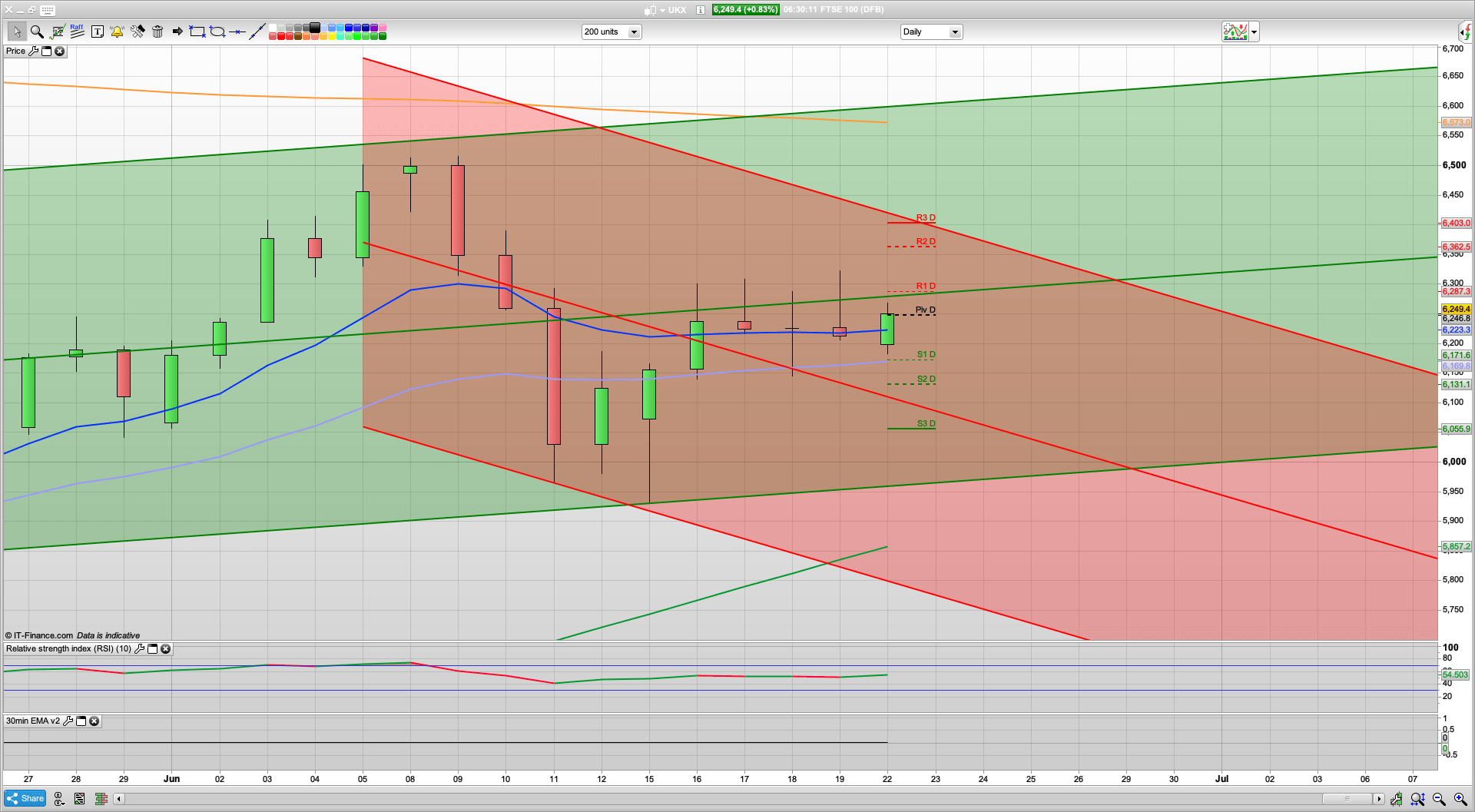Click the Piv D pivot label
Viewport: 1475px width, 812px height.
926,310
